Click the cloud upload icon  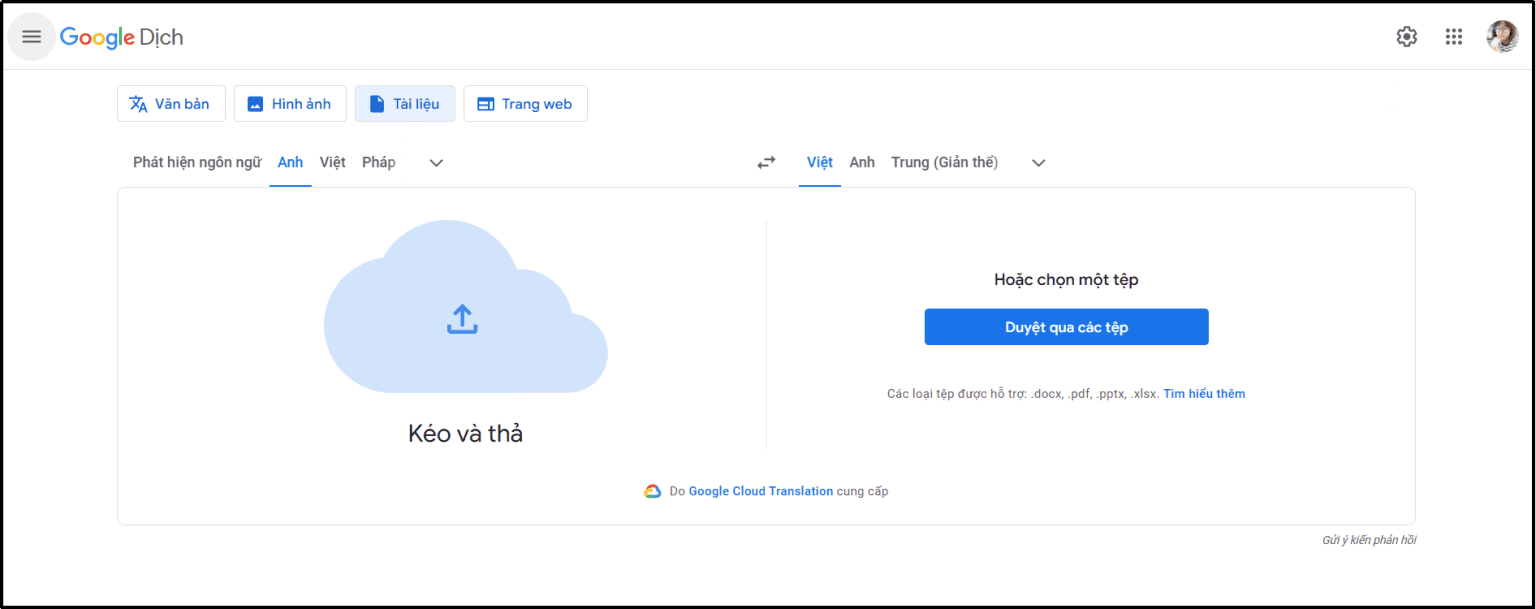point(461,318)
